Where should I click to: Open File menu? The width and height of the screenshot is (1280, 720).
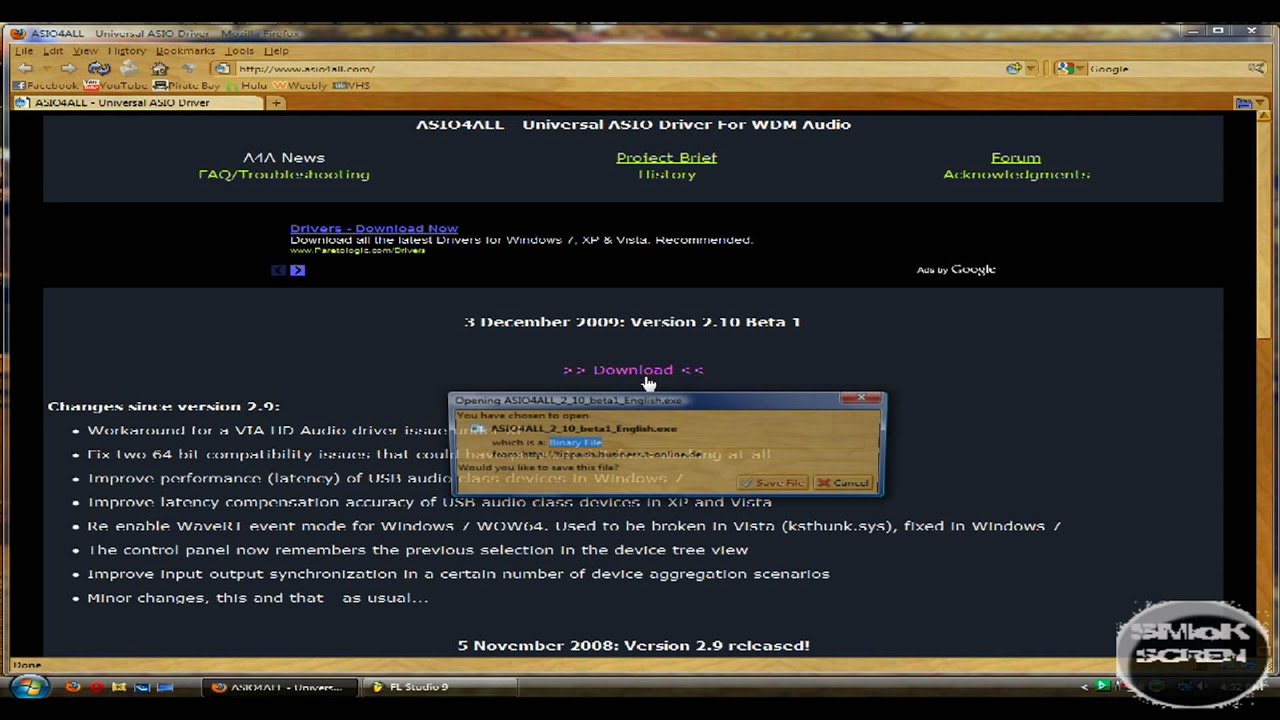coord(24,51)
